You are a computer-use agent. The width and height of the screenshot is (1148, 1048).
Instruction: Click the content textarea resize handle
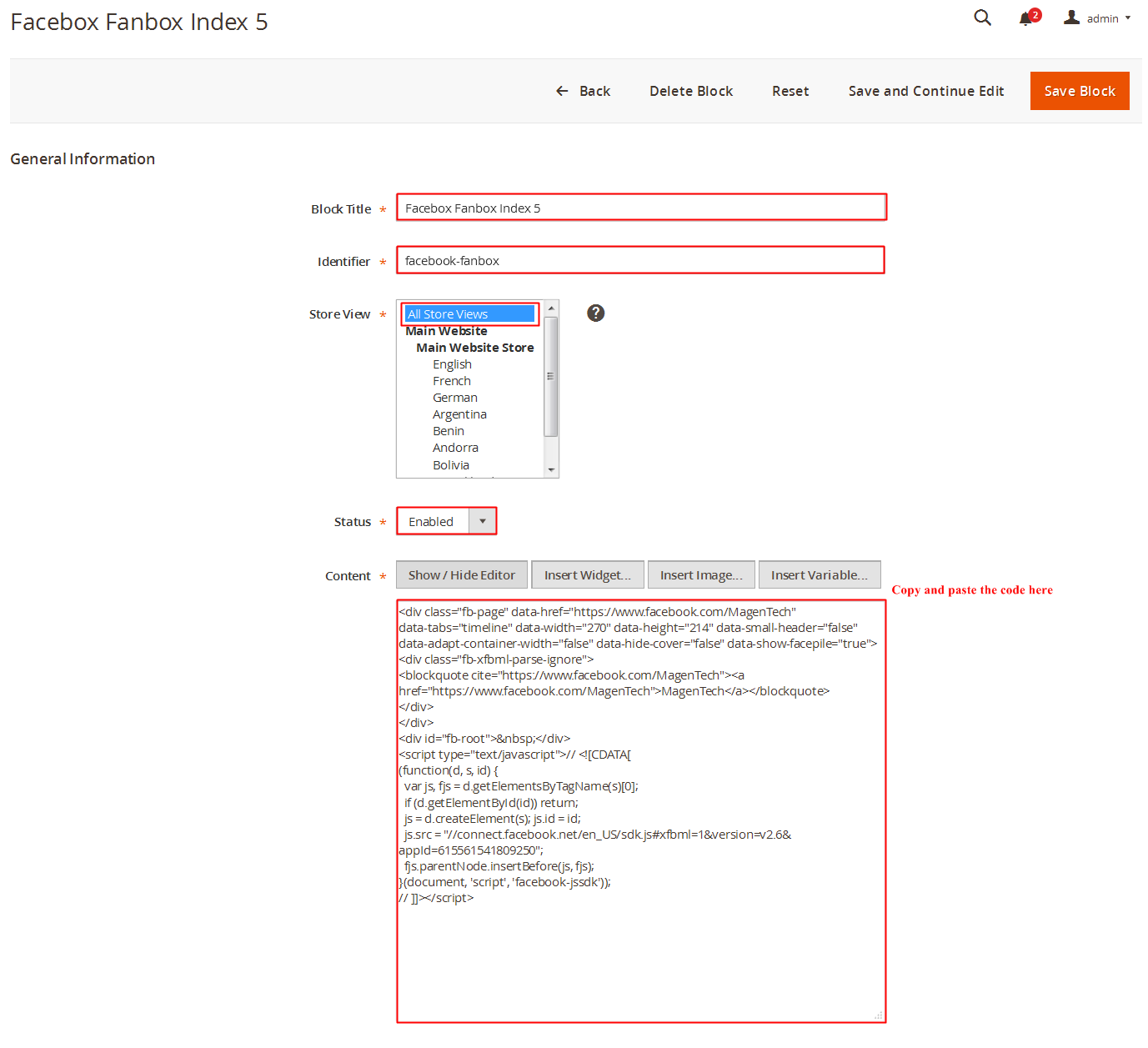(878, 1015)
